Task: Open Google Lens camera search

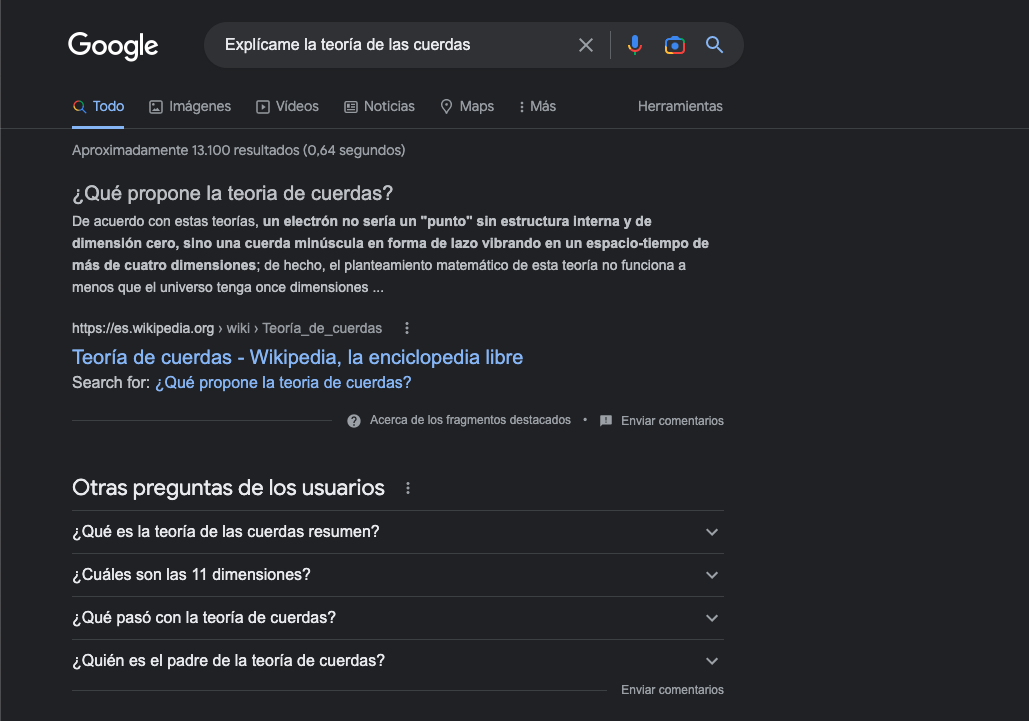Action: click(x=674, y=45)
